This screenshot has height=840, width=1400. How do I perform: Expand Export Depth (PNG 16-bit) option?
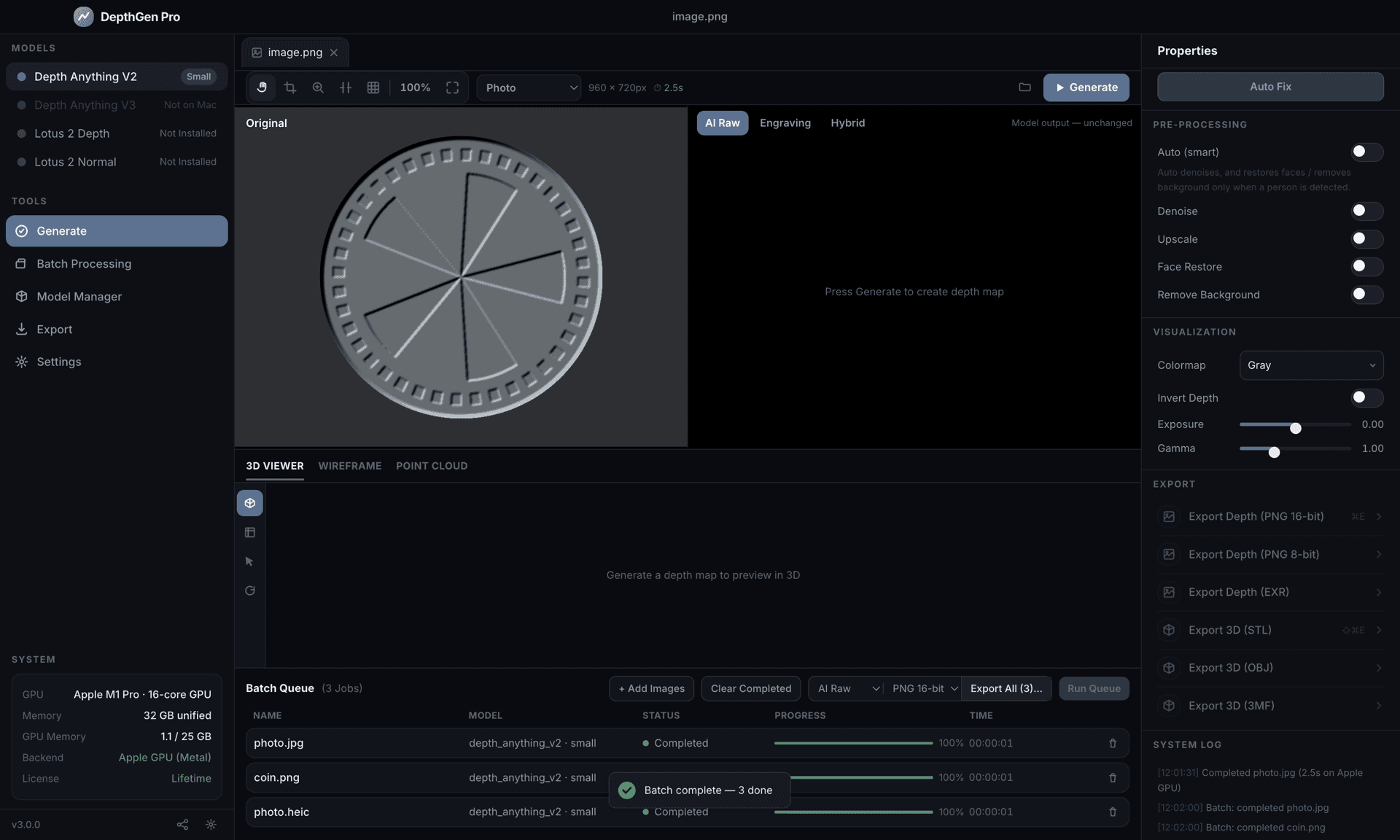[x=1270, y=516]
